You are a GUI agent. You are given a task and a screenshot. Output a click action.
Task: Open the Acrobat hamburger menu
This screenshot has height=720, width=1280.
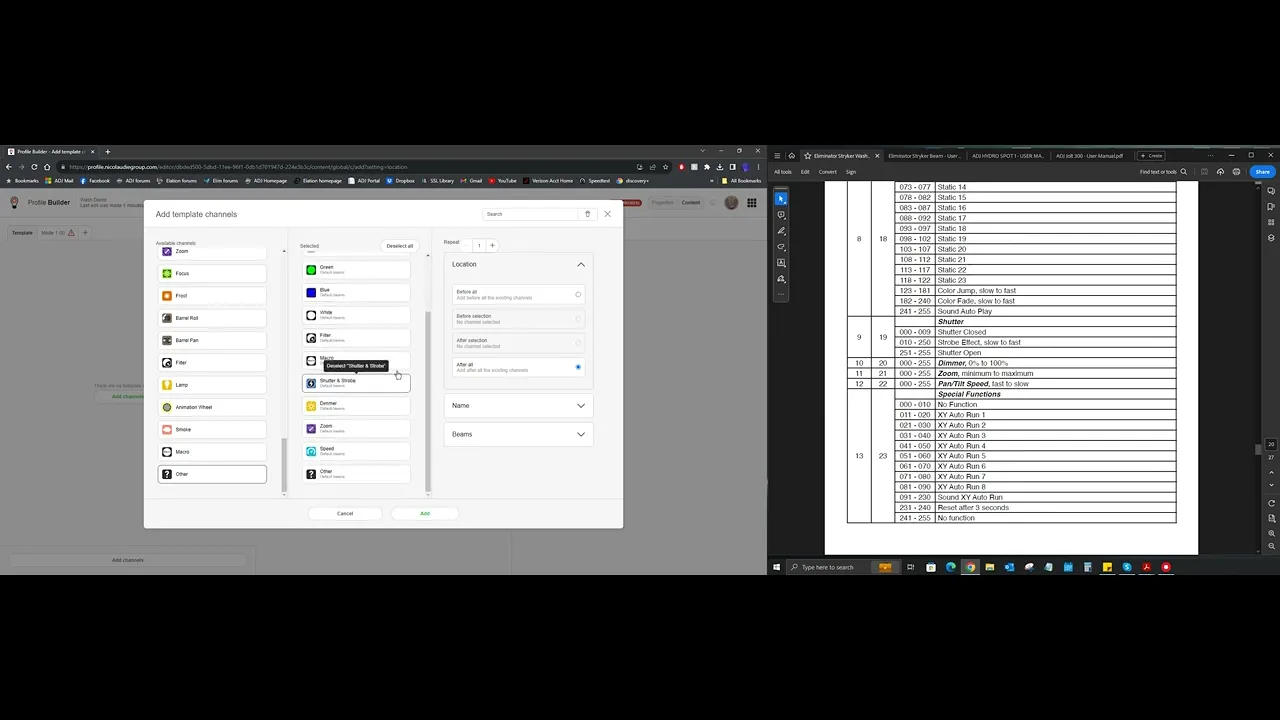coord(777,156)
